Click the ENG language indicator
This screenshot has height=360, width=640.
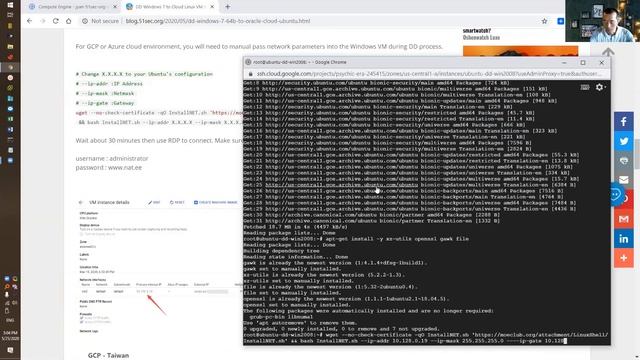[10, 320]
